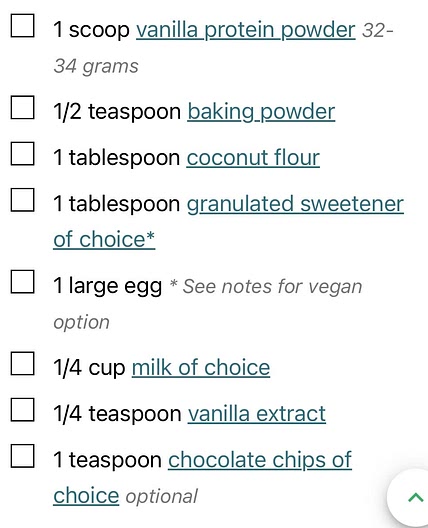Tap the 'optional' note after chocolate chips
Viewport: 428px width, 528px height.
coord(161,497)
